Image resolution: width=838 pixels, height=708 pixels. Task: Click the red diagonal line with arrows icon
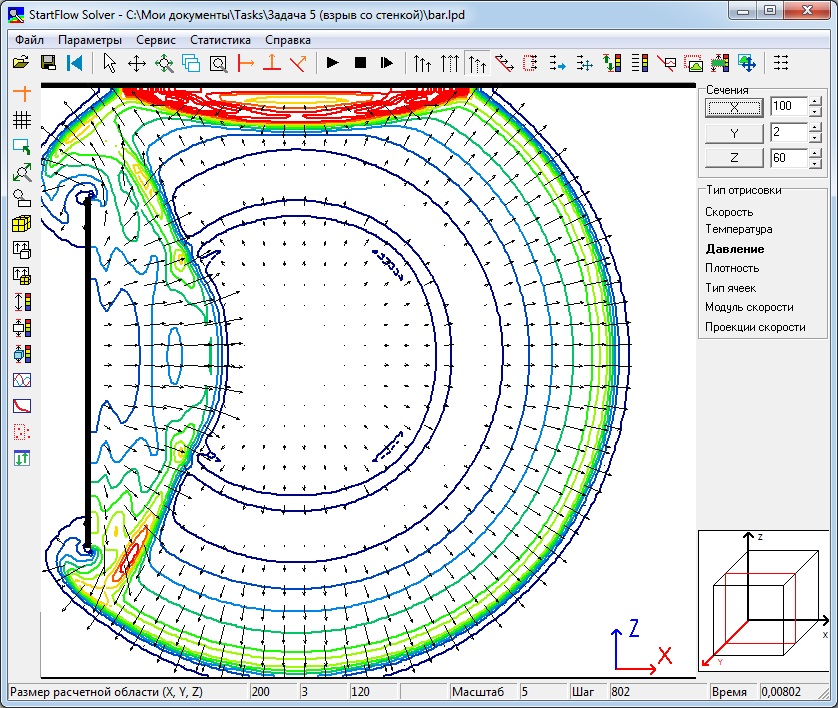[x=504, y=64]
